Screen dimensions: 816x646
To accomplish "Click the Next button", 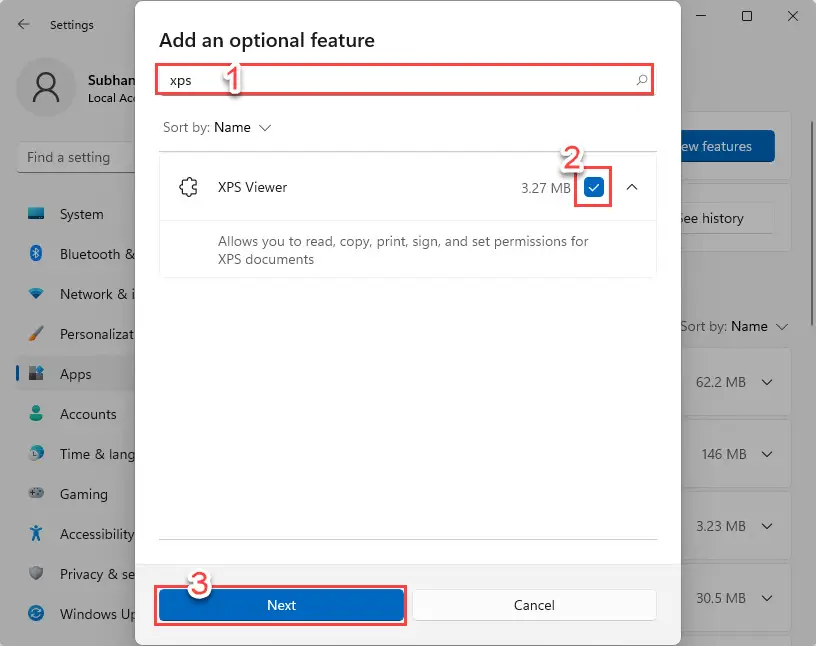I will pyautogui.click(x=282, y=605).
